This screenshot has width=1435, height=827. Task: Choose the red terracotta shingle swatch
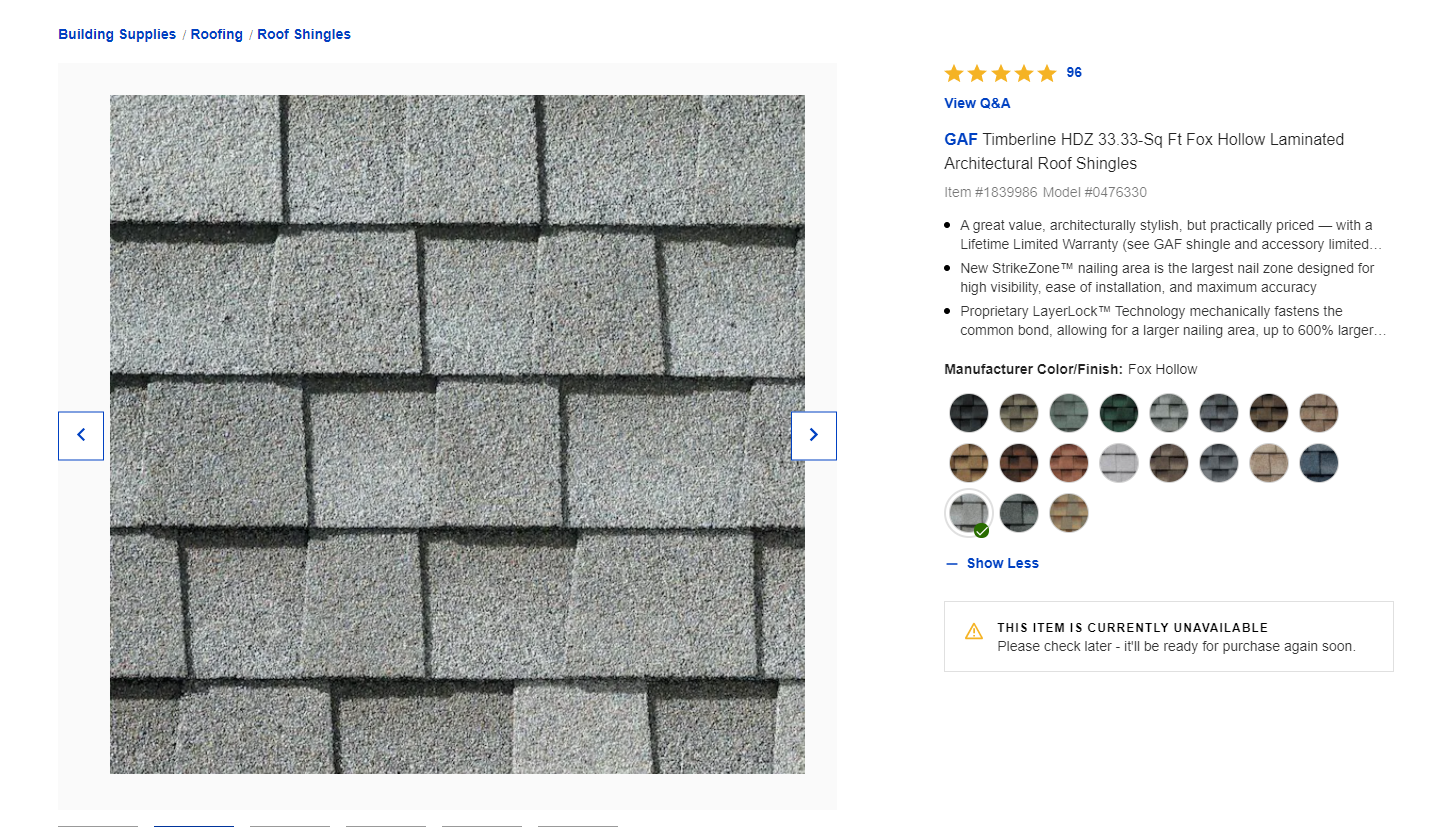1069,463
